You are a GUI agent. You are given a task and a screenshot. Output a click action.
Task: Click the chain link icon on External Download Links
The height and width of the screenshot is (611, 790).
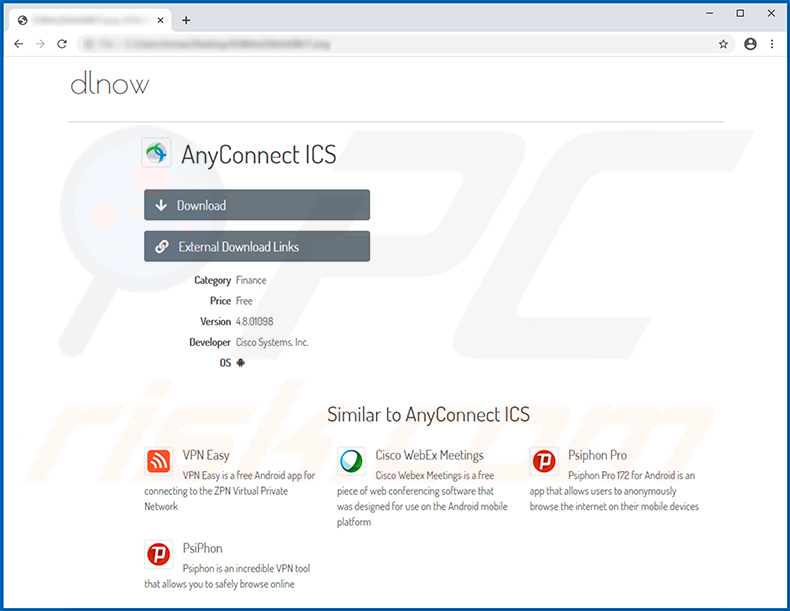pos(162,246)
